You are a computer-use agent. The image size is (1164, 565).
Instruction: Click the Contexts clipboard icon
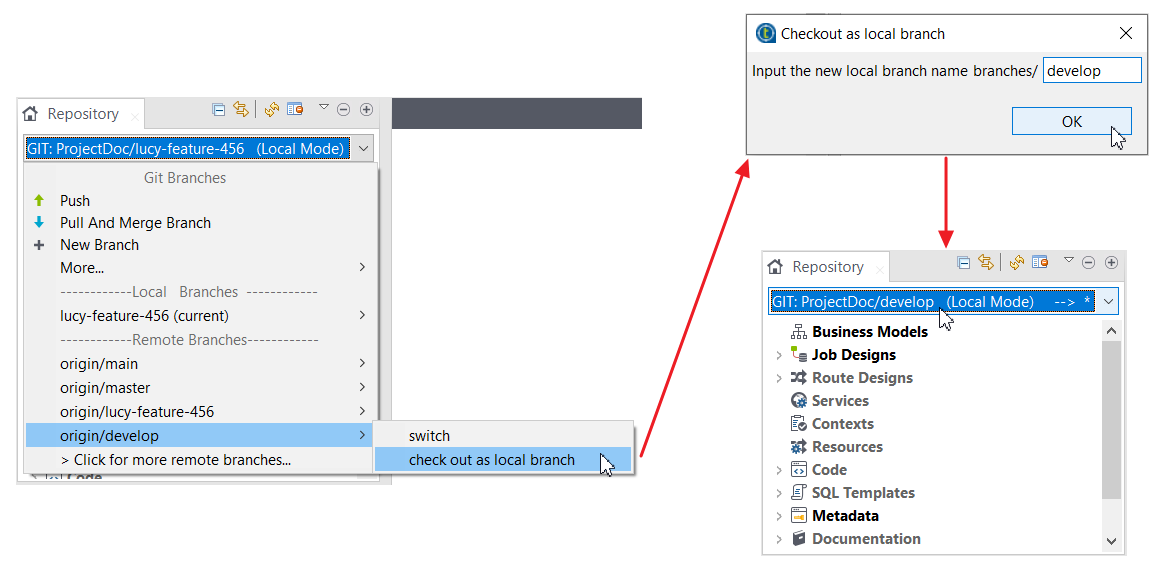pos(799,423)
